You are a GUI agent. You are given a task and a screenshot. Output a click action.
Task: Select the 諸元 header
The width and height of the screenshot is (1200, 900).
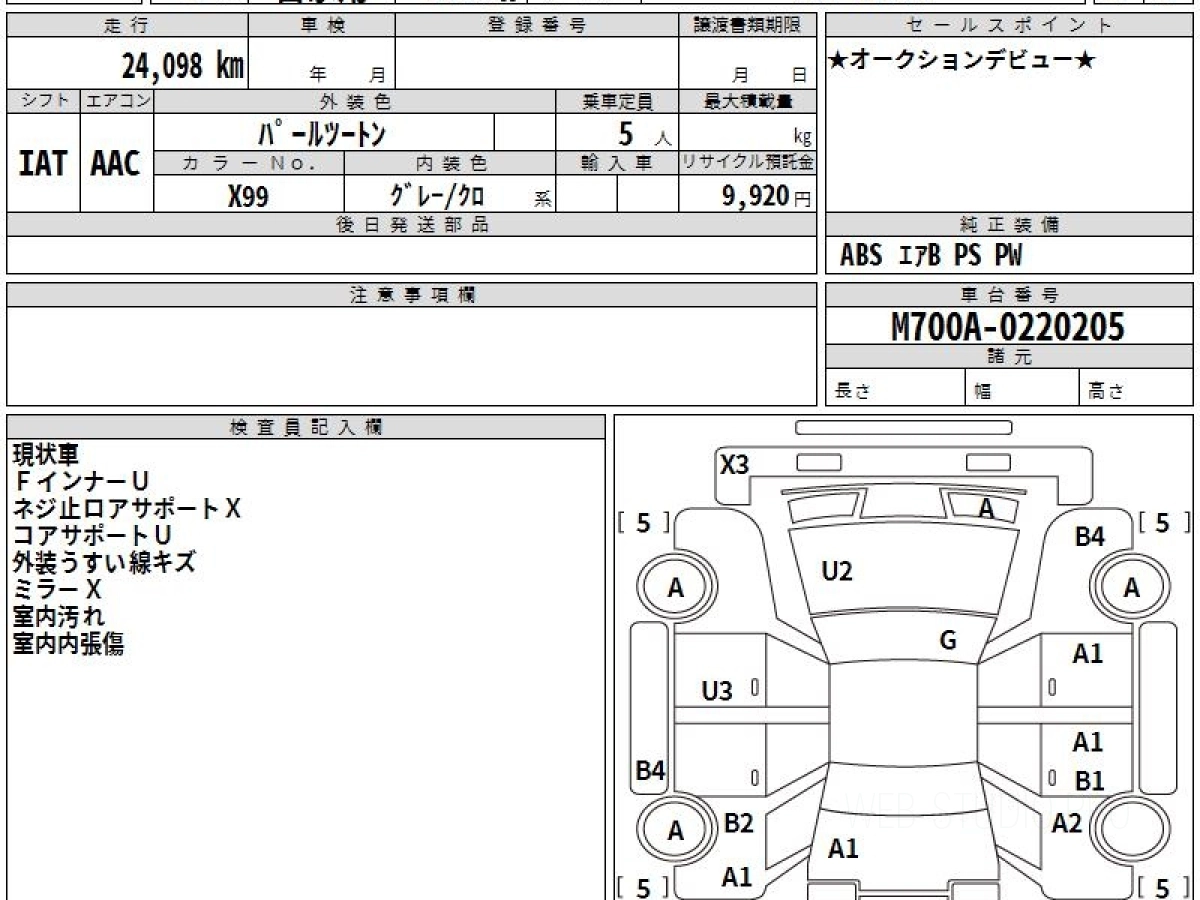[1009, 357]
